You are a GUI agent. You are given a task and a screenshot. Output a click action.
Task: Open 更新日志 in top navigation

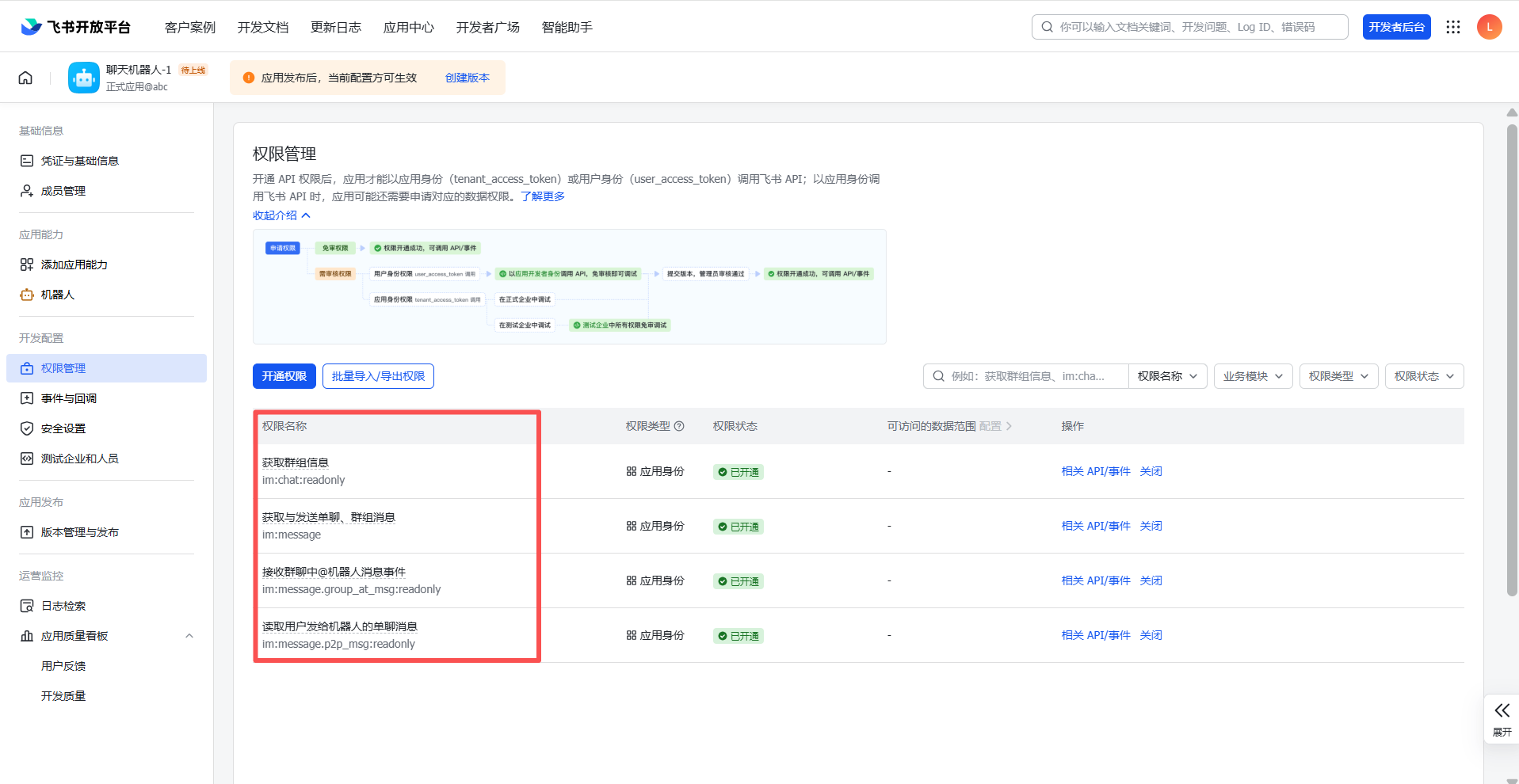[336, 27]
